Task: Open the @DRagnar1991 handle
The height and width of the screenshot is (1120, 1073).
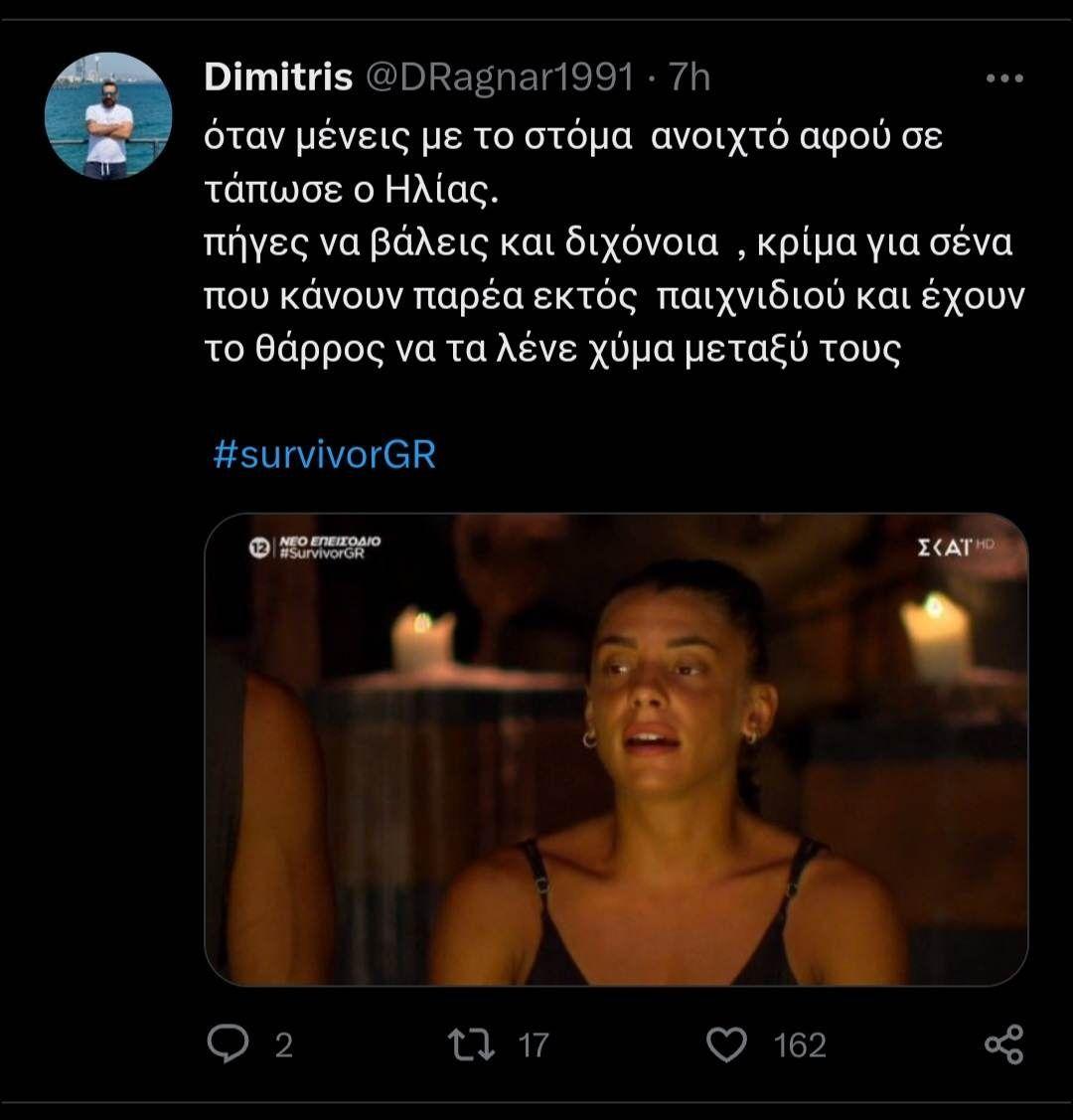Action: tap(501, 77)
